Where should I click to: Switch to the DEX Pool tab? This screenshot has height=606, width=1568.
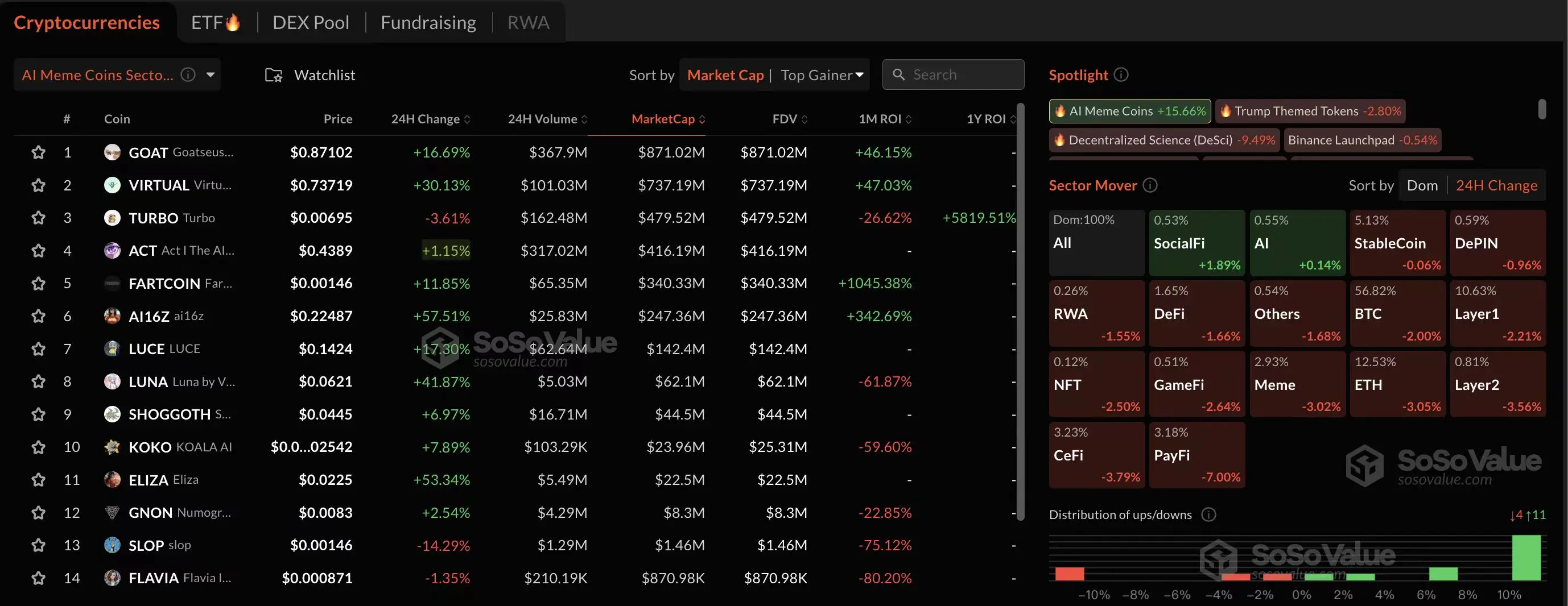click(311, 23)
